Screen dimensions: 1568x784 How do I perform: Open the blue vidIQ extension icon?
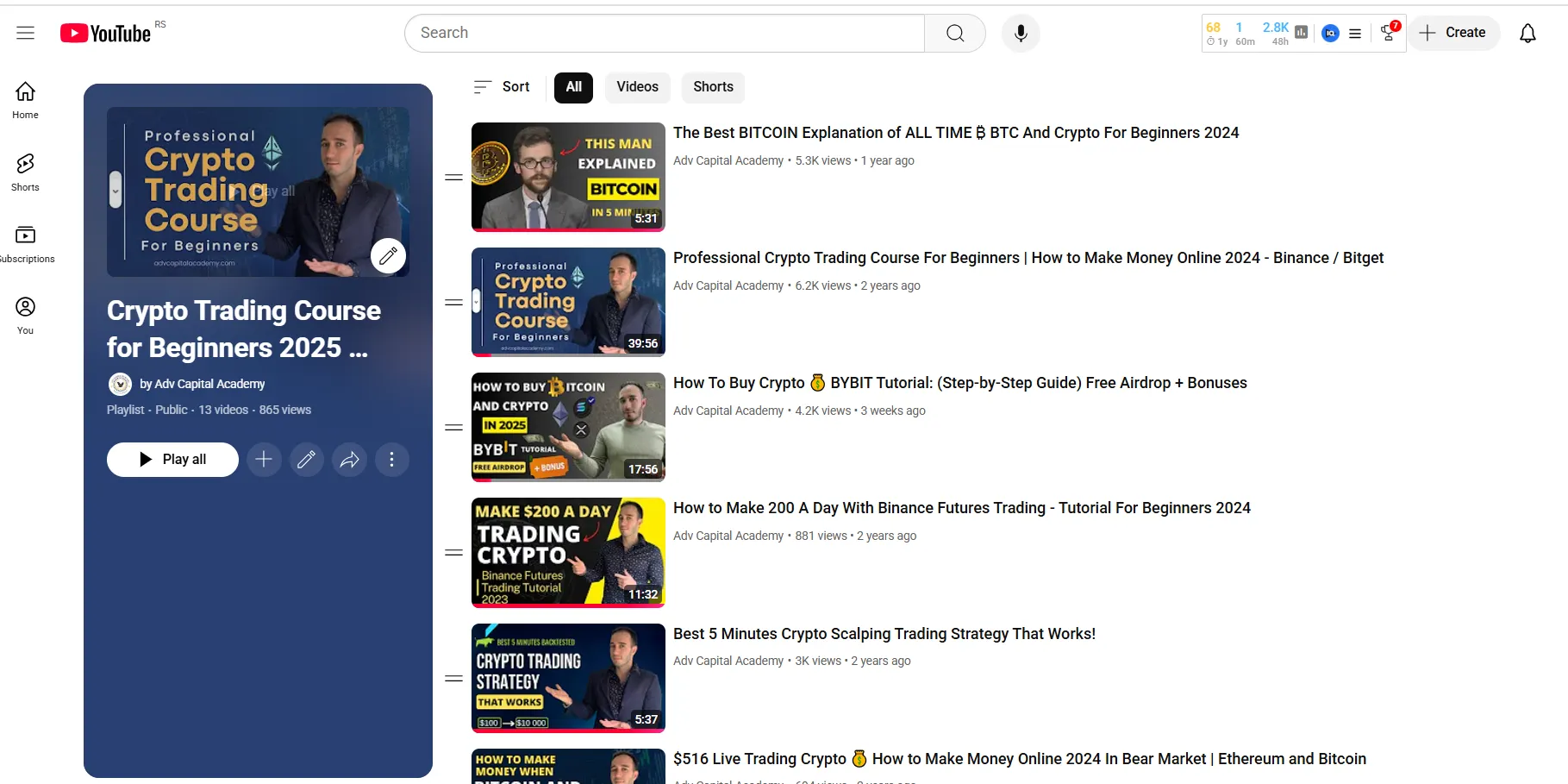pyautogui.click(x=1330, y=33)
